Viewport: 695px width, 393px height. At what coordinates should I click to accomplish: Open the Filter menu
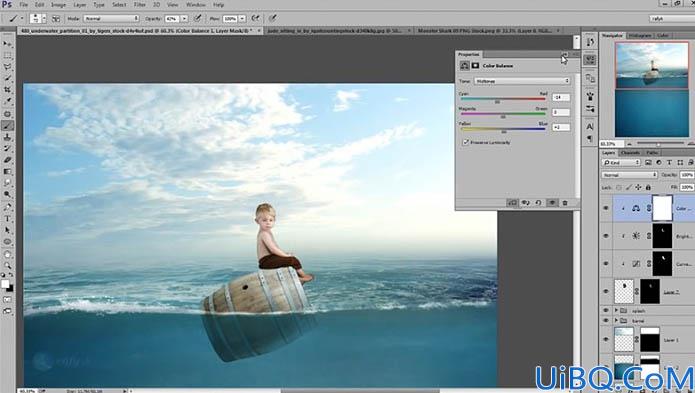click(x=140, y=4)
